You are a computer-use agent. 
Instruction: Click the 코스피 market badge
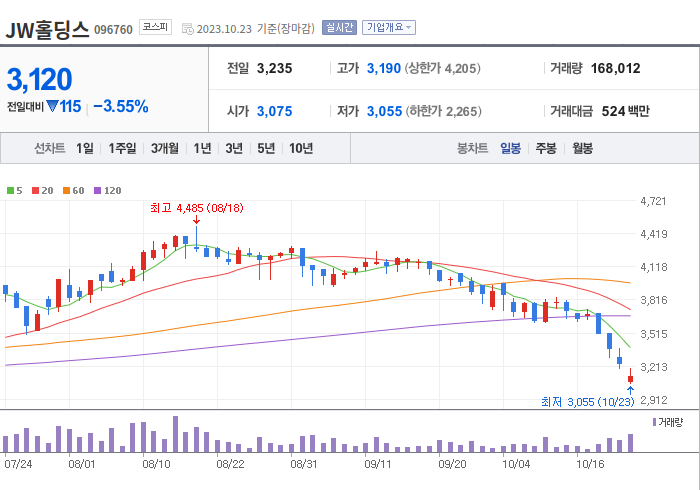(x=155, y=27)
